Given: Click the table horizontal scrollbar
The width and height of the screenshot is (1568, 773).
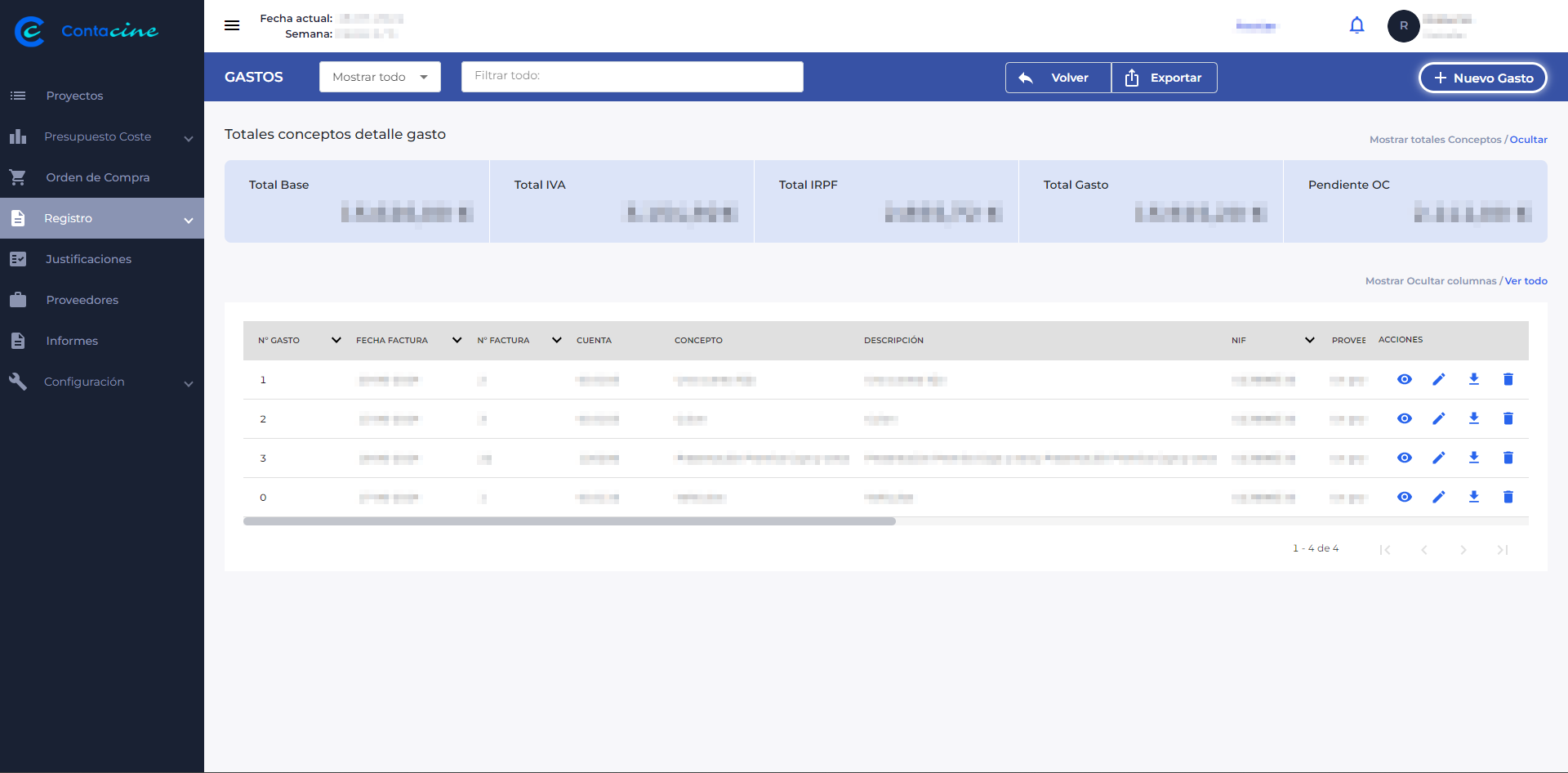Looking at the screenshot, I should tap(569, 521).
